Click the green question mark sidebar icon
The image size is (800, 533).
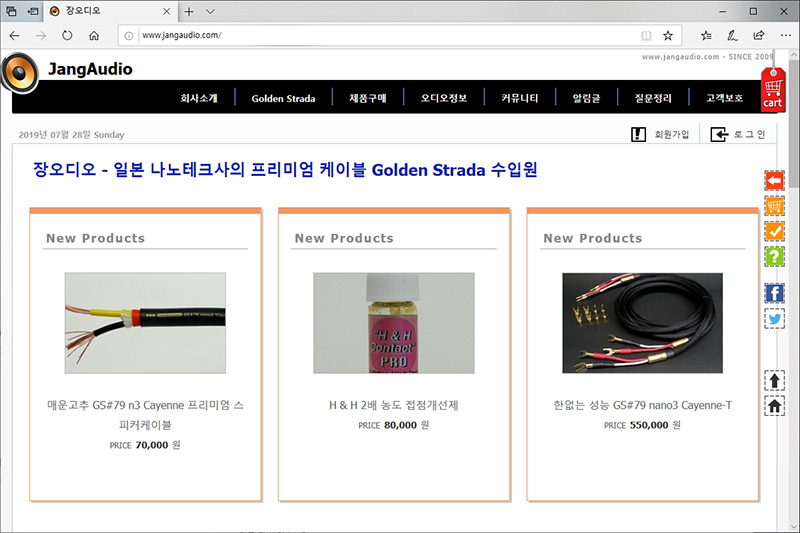[x=774, y=256]
